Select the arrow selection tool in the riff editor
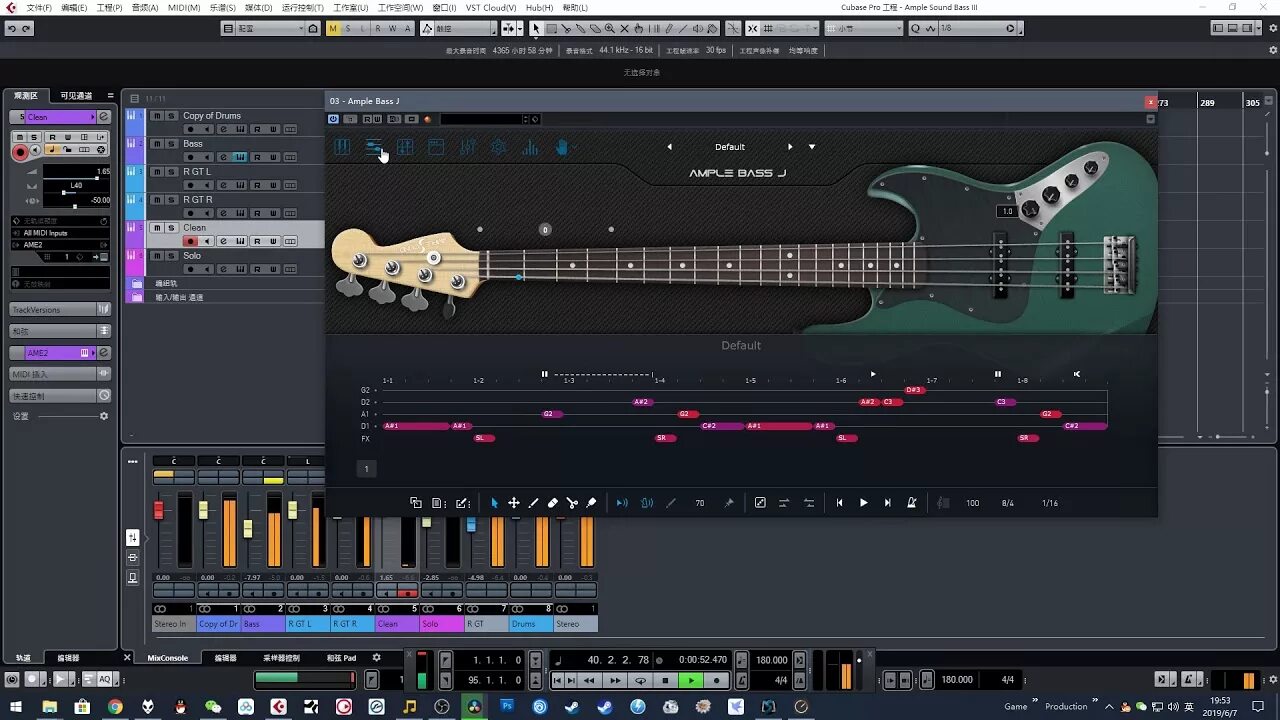 (494, 502)
